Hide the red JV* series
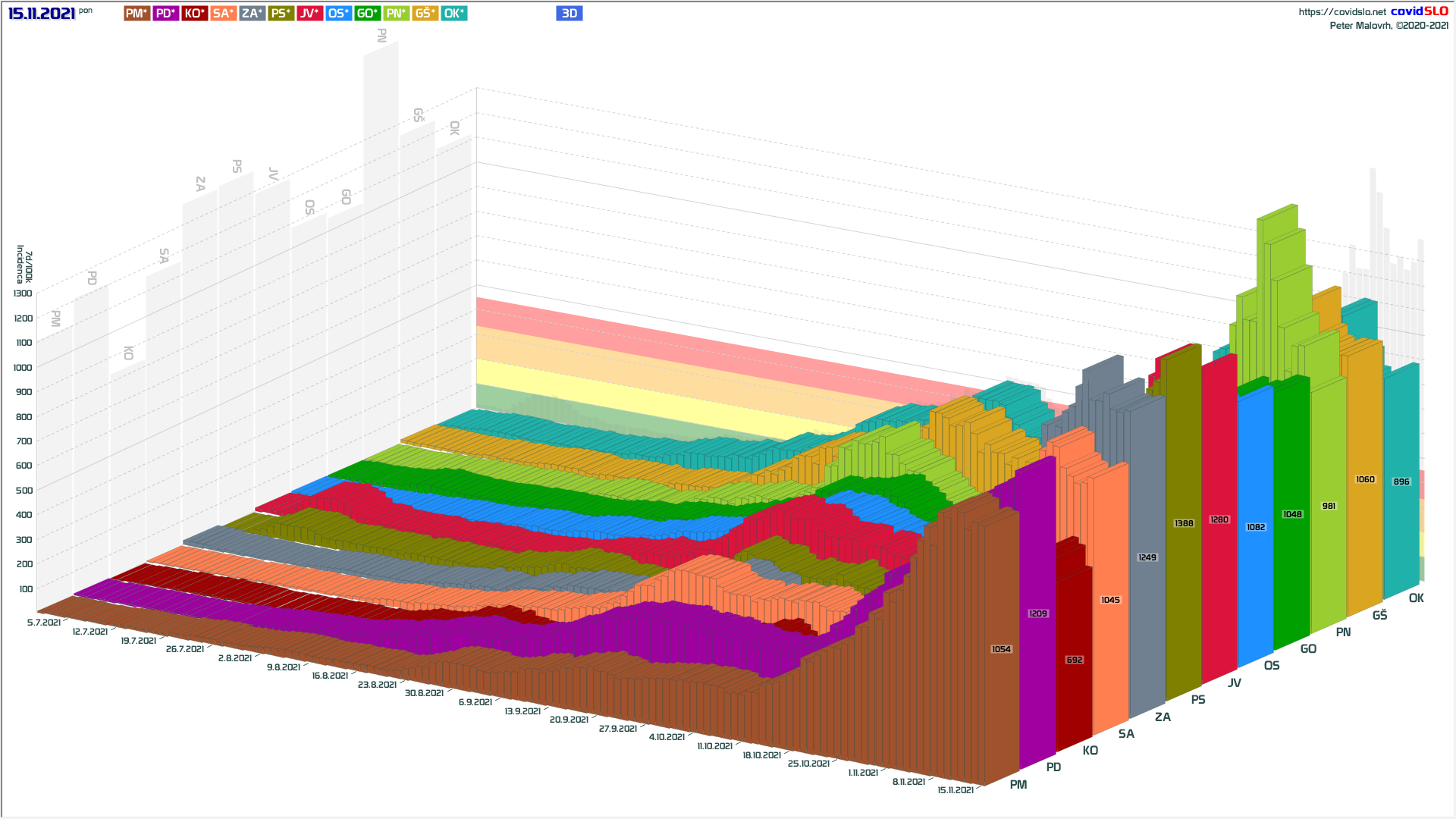The width and height of the screenshot is (1456, 819). coord(309,14)
